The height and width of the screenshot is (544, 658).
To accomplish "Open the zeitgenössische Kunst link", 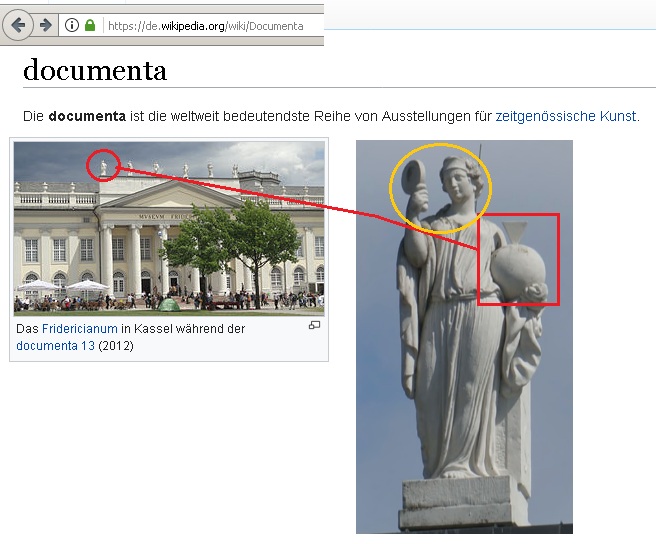I will (566, 116).
